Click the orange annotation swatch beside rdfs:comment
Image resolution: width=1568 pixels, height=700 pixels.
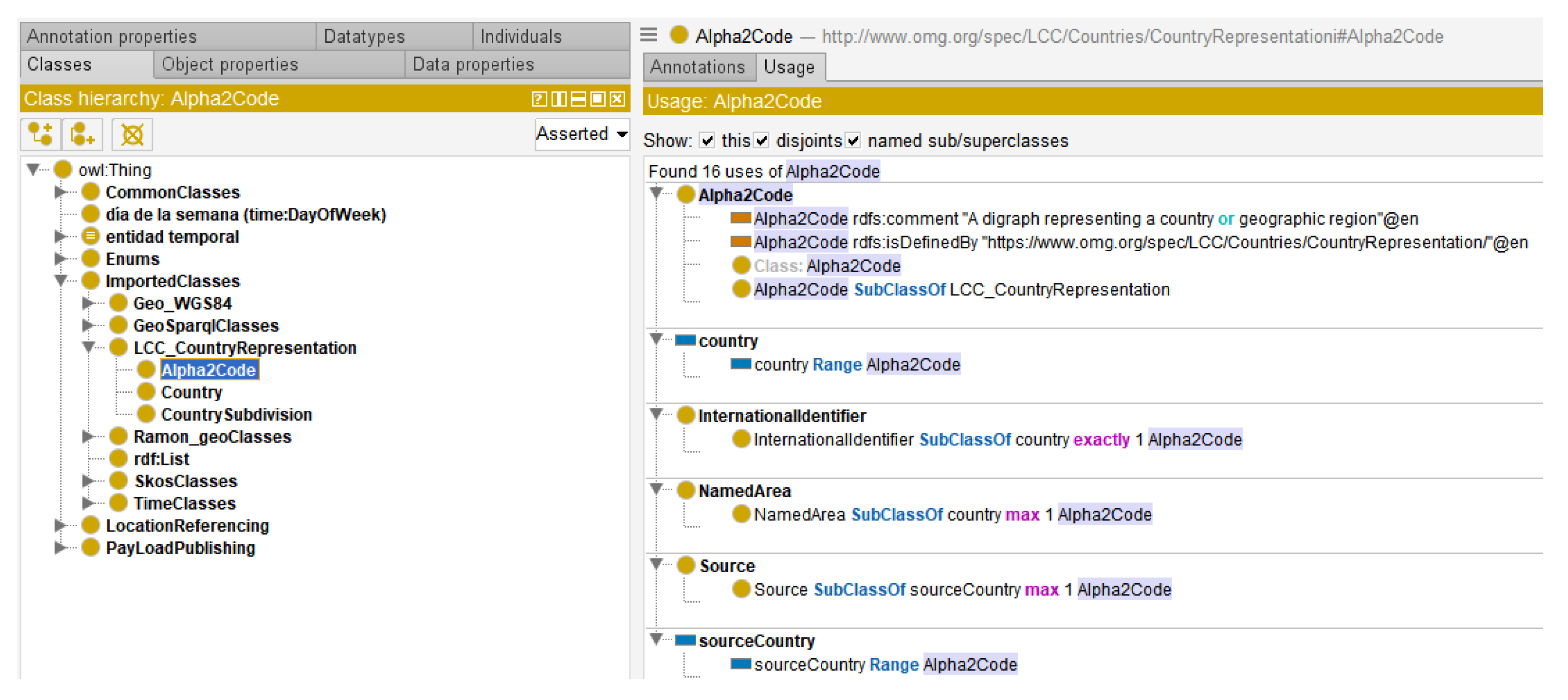(740, 218)
